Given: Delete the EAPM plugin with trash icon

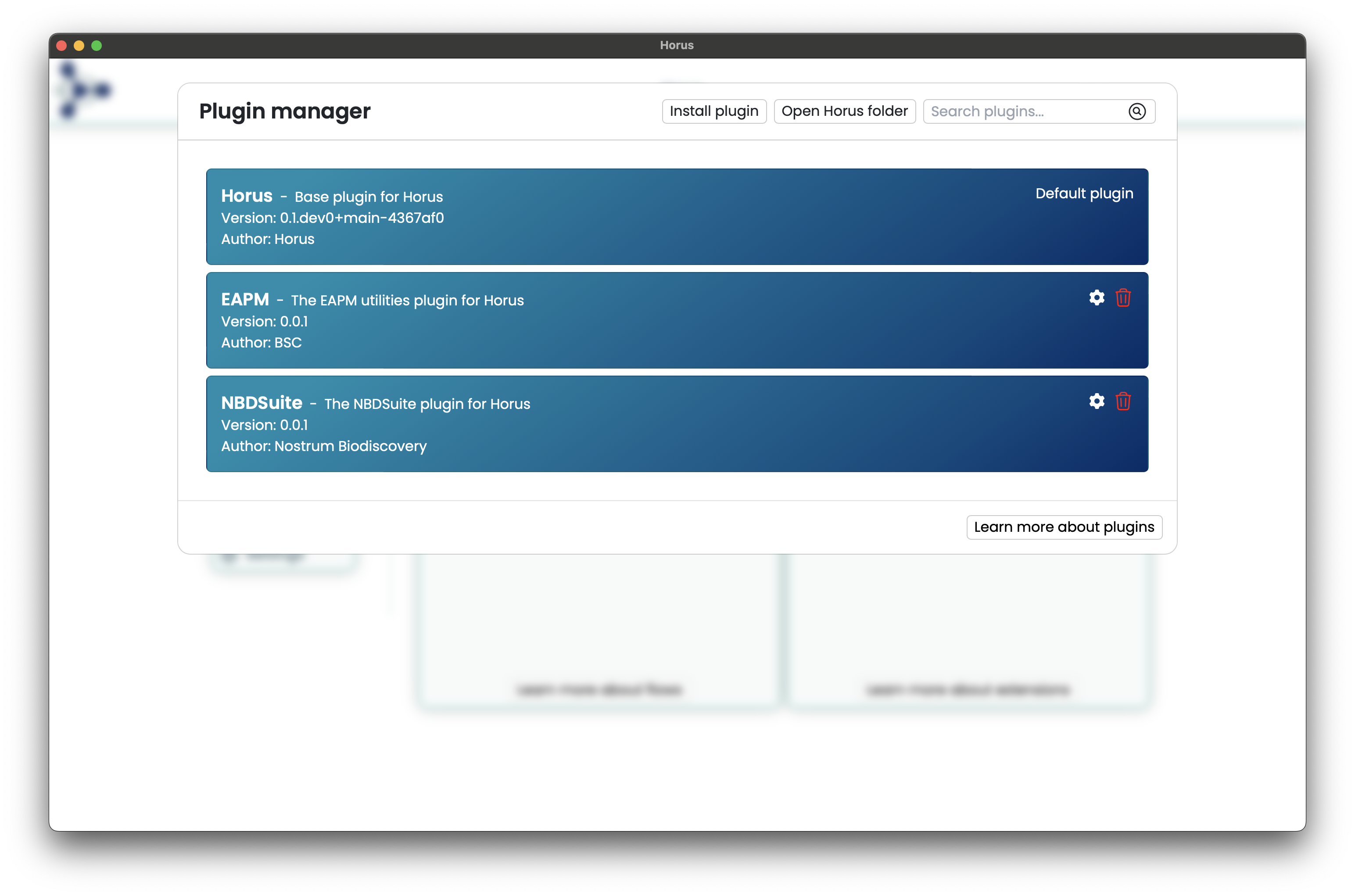Looking at the screenshot, I should [x=1123, y=297].
